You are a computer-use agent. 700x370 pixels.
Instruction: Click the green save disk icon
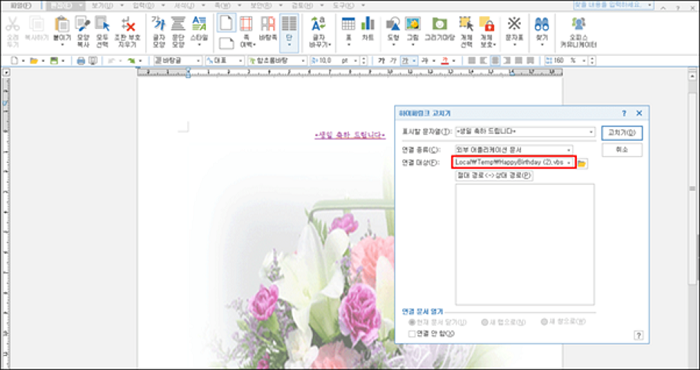(54, 61)
